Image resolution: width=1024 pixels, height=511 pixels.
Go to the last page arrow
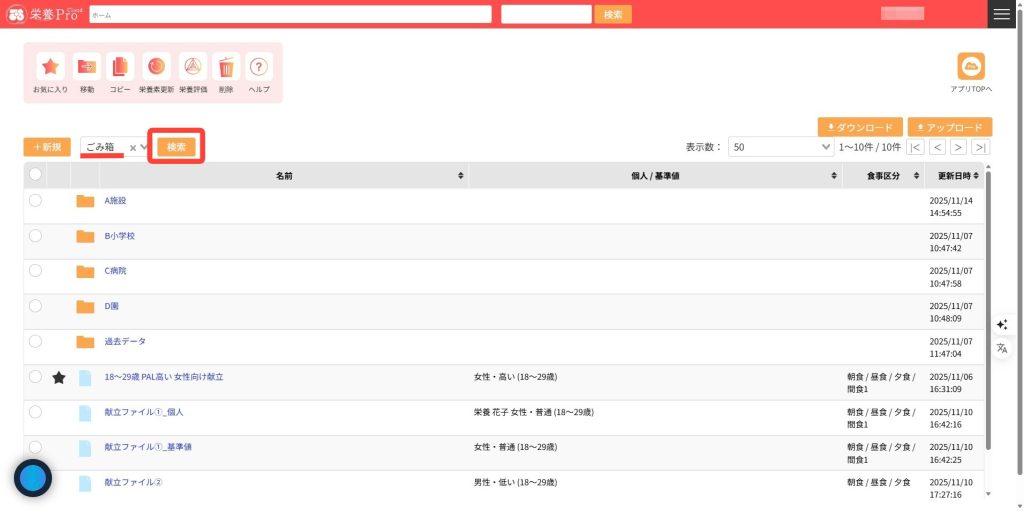click(x=981, y=147)
